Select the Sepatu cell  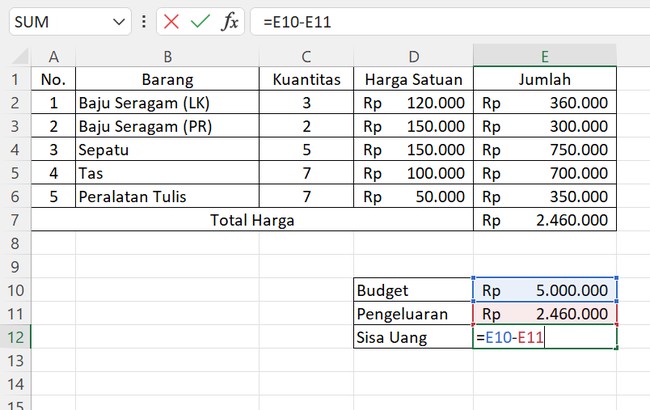tap(167, 150)
